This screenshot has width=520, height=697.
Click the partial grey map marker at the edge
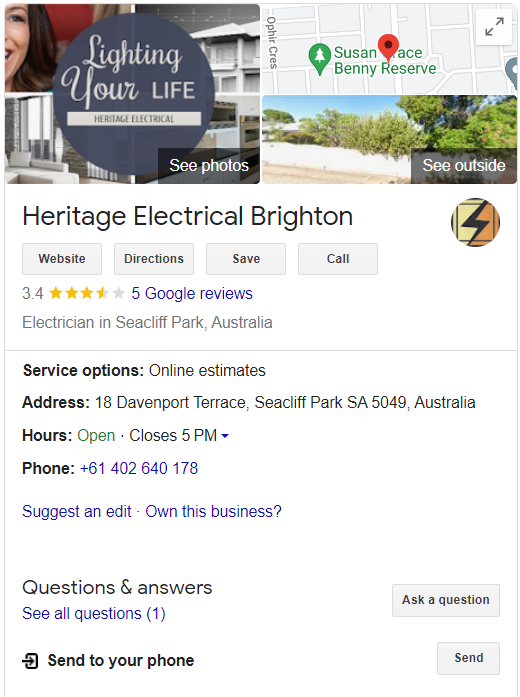coord(512,71)
